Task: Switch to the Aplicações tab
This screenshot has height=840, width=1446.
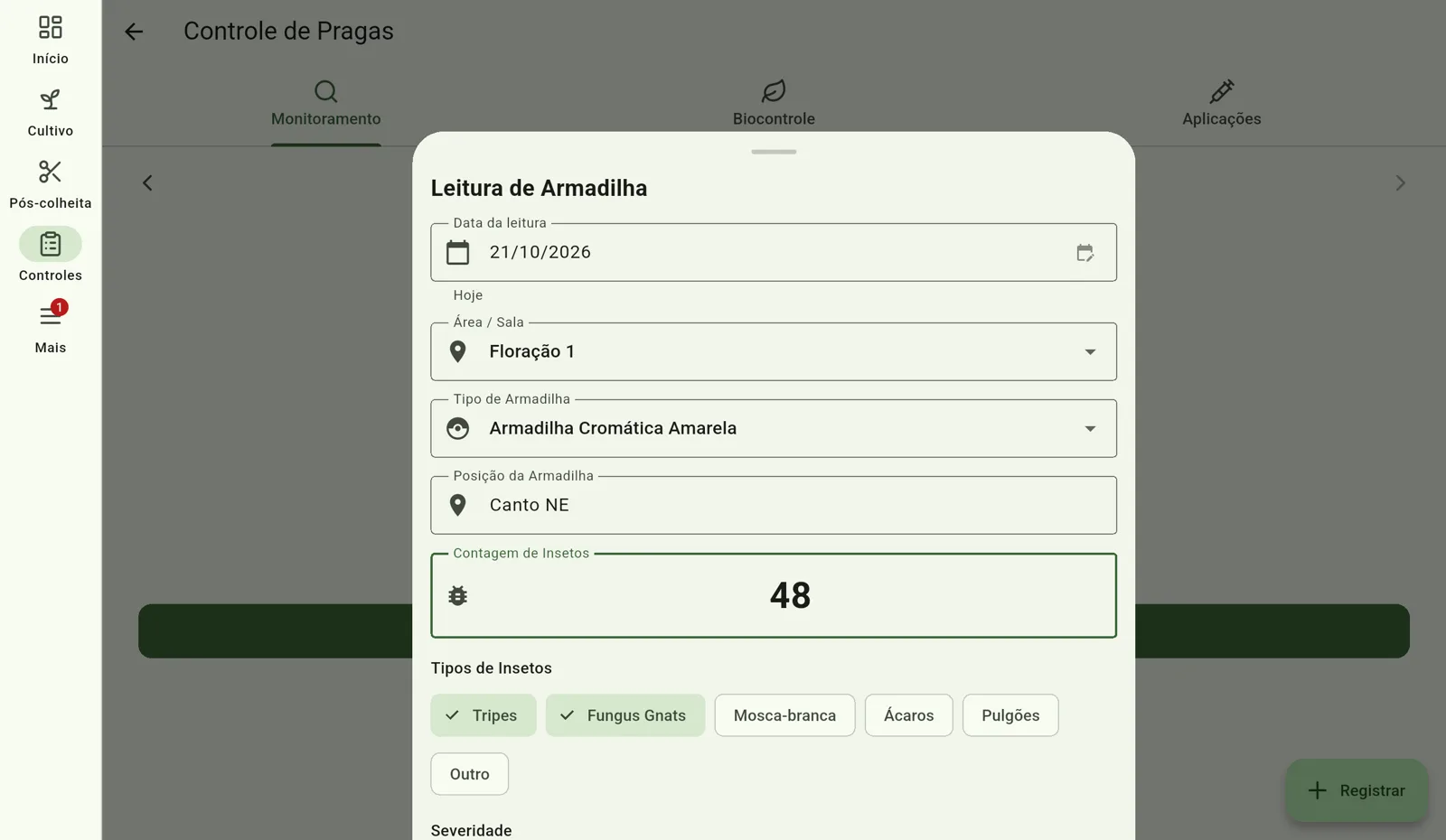Action: pos(1222,105)
